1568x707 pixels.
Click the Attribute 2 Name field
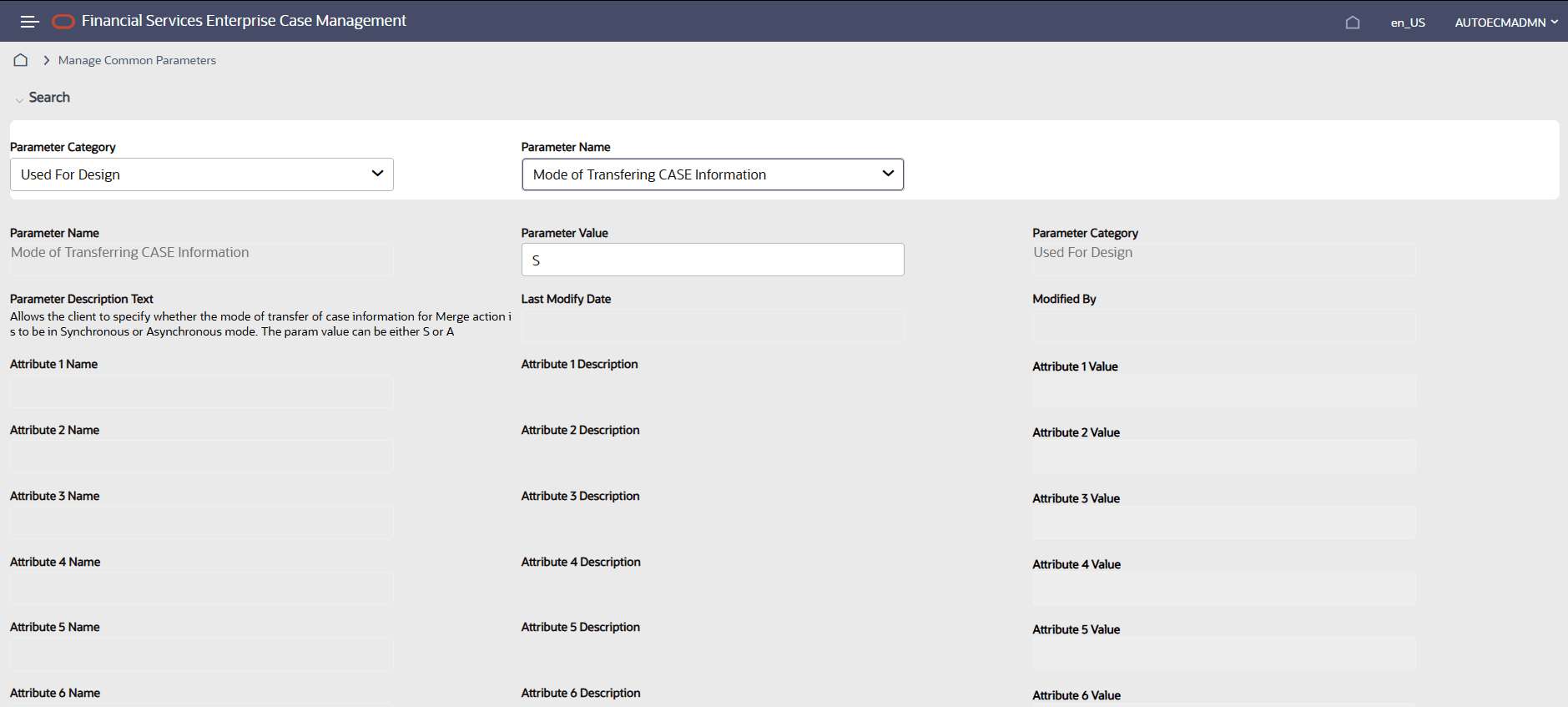202,457
